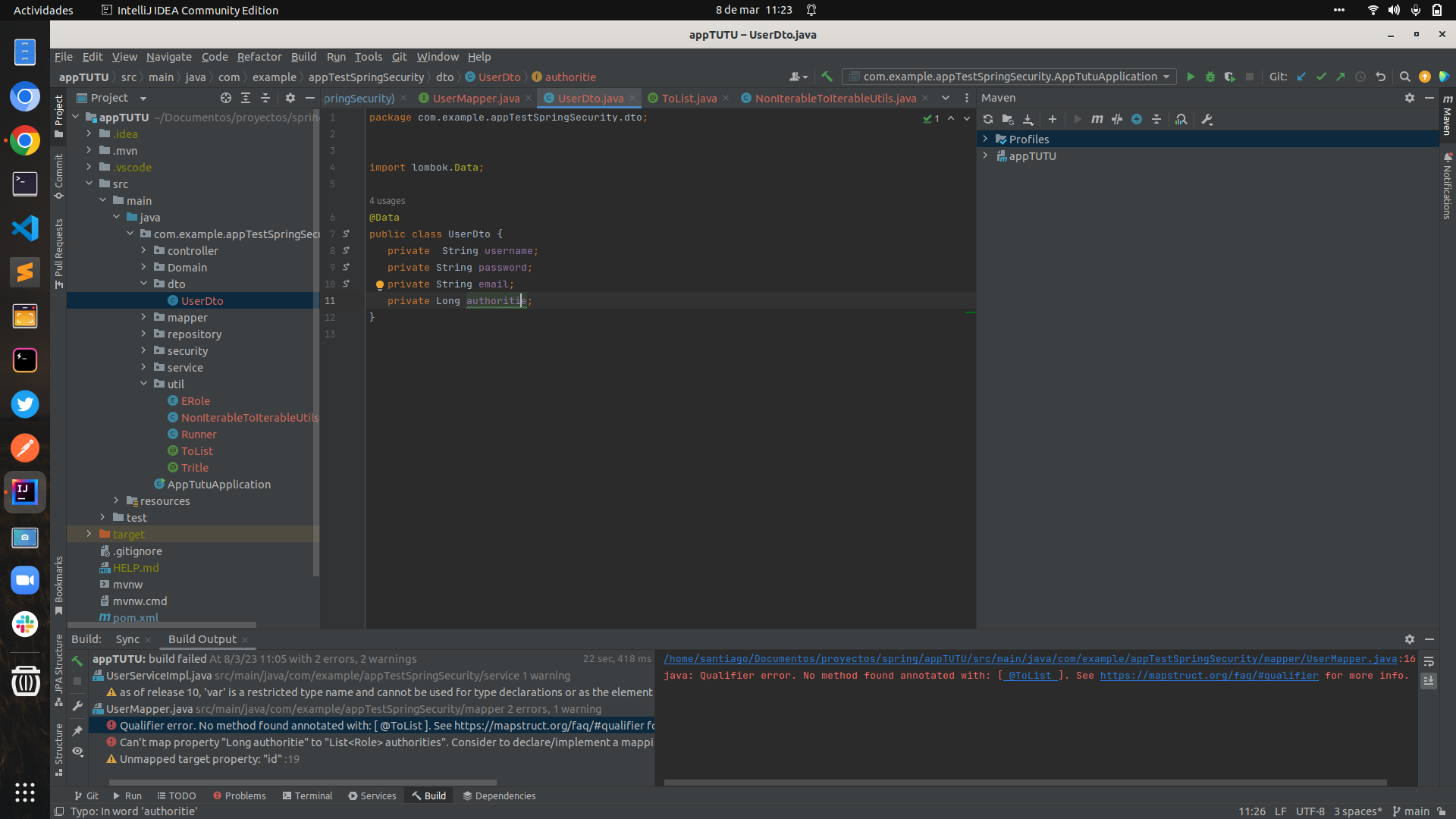Open the Problems tool window button

click(240, 795)
